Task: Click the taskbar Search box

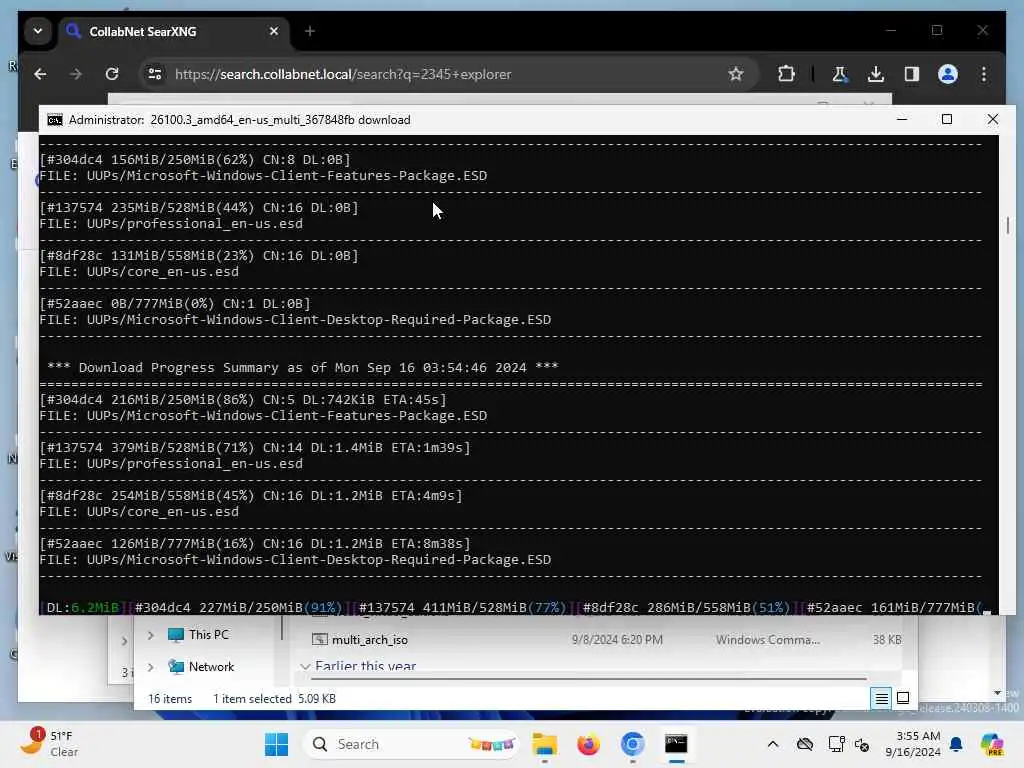Action: (411, 744)
